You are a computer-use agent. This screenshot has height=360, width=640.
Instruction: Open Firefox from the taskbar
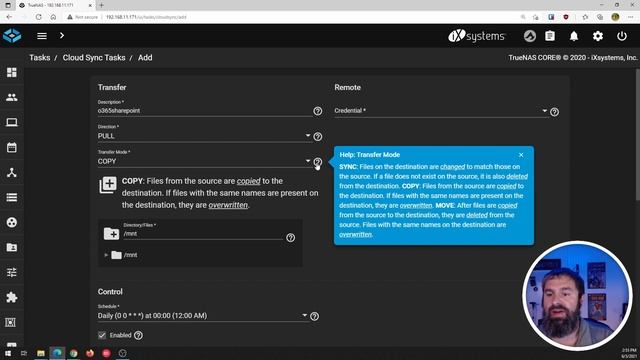90,353
